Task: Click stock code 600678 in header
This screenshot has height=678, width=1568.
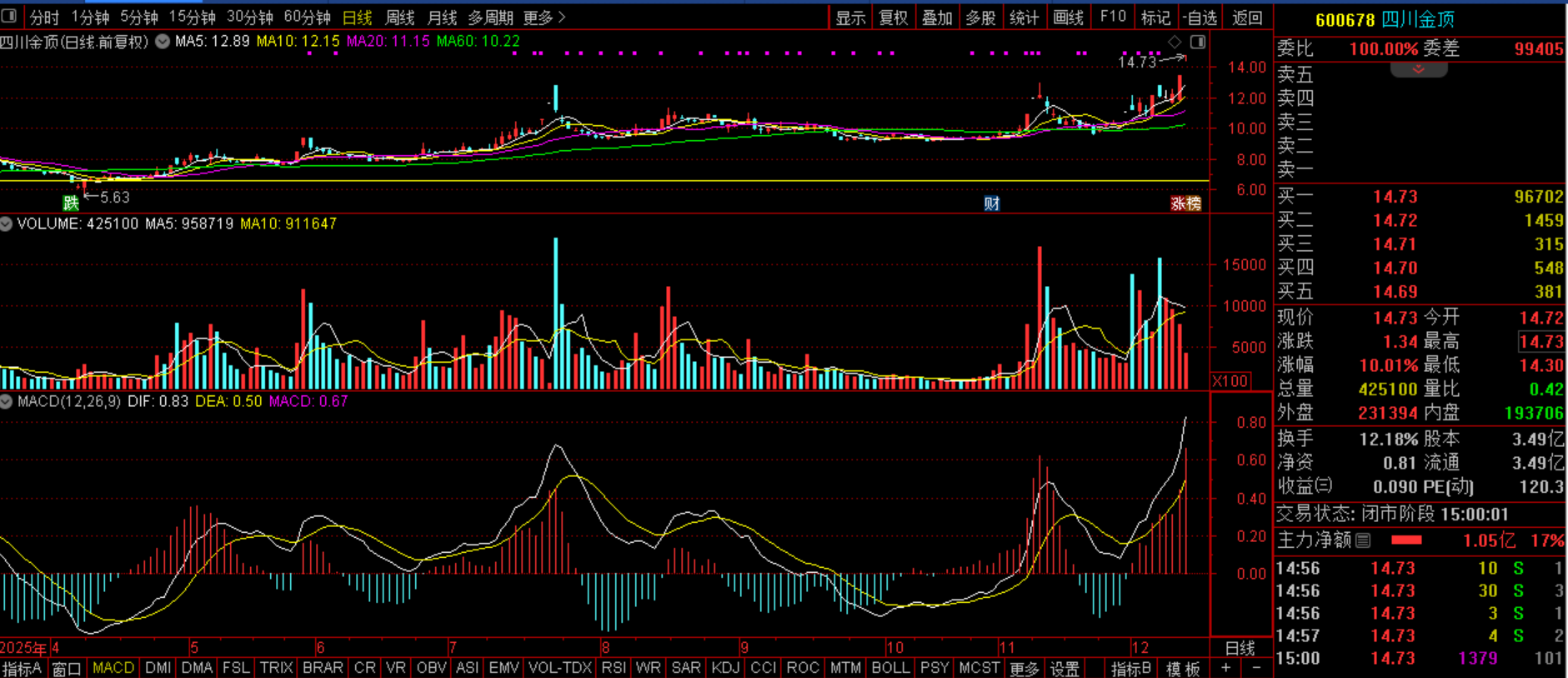Action: (1345, 19)
